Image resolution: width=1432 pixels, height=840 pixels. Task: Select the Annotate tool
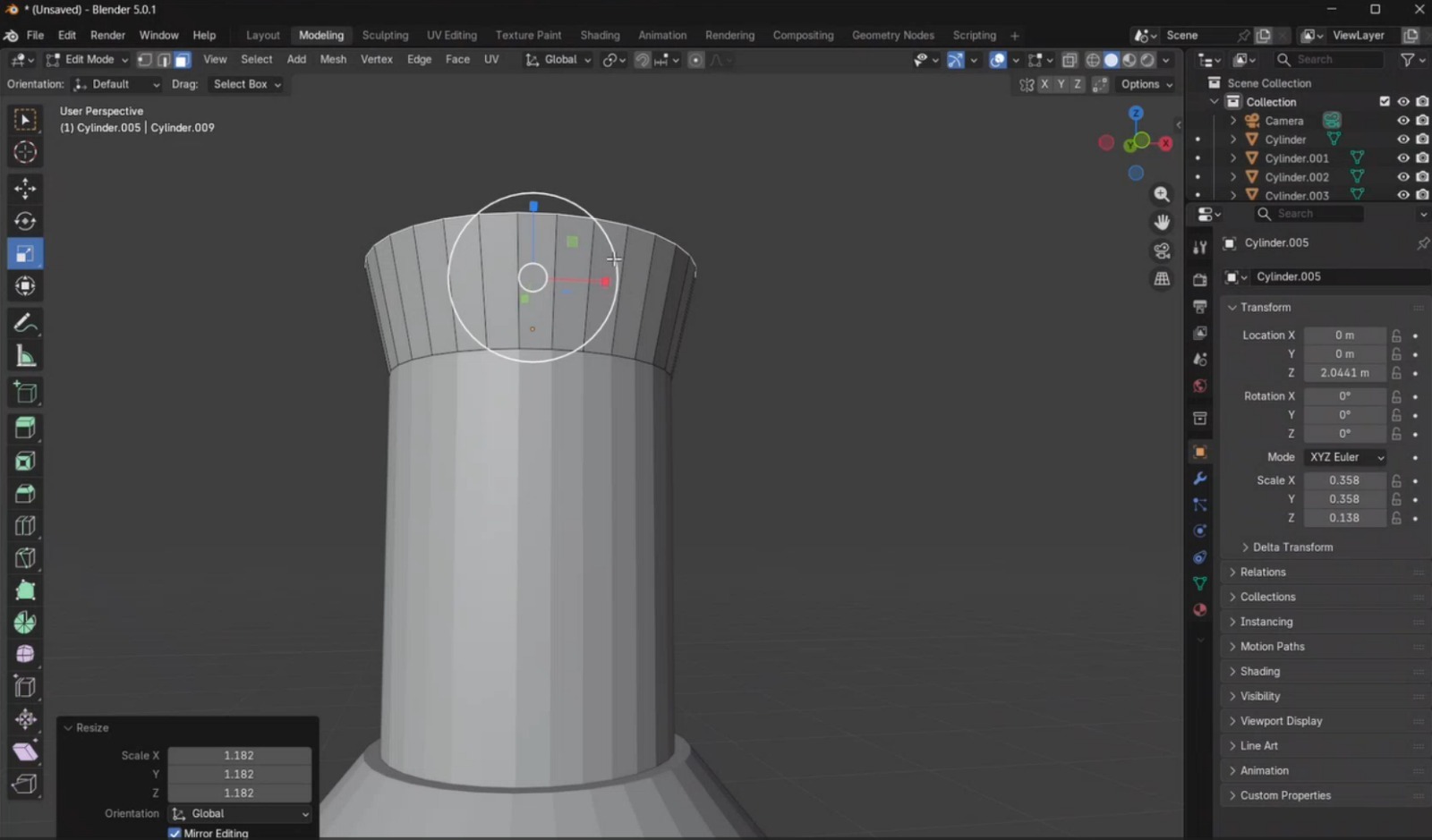pos(24,322)
